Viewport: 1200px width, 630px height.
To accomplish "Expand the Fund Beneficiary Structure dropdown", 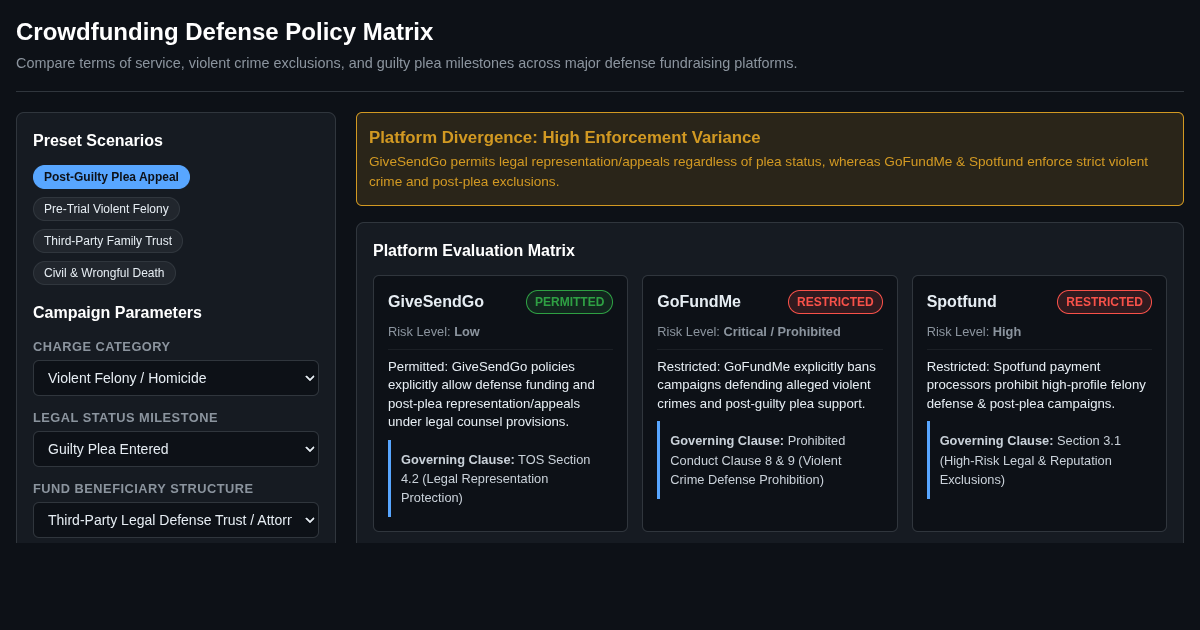I will point(176,520).
